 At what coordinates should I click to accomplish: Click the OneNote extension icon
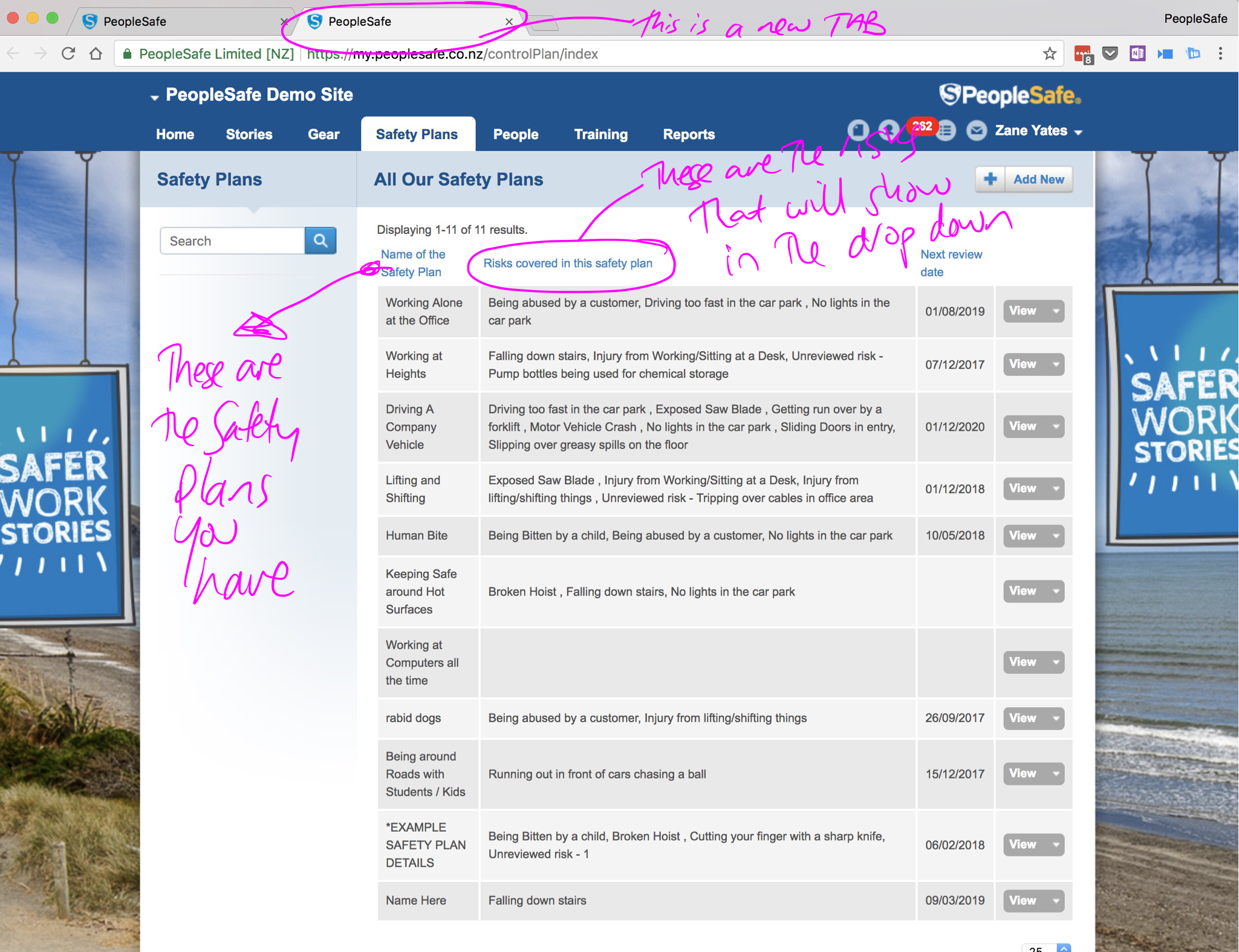[1137, 54]
